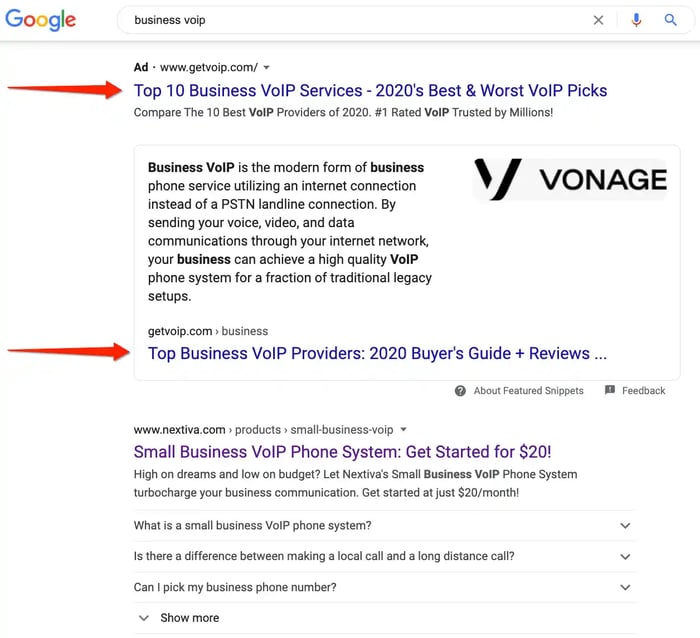This screenshot has width=700, height=638.
Task: Open 'Top Business VoIP Providers: 2020 Buyer's Guide' link
Action: (x=377, y=353)
